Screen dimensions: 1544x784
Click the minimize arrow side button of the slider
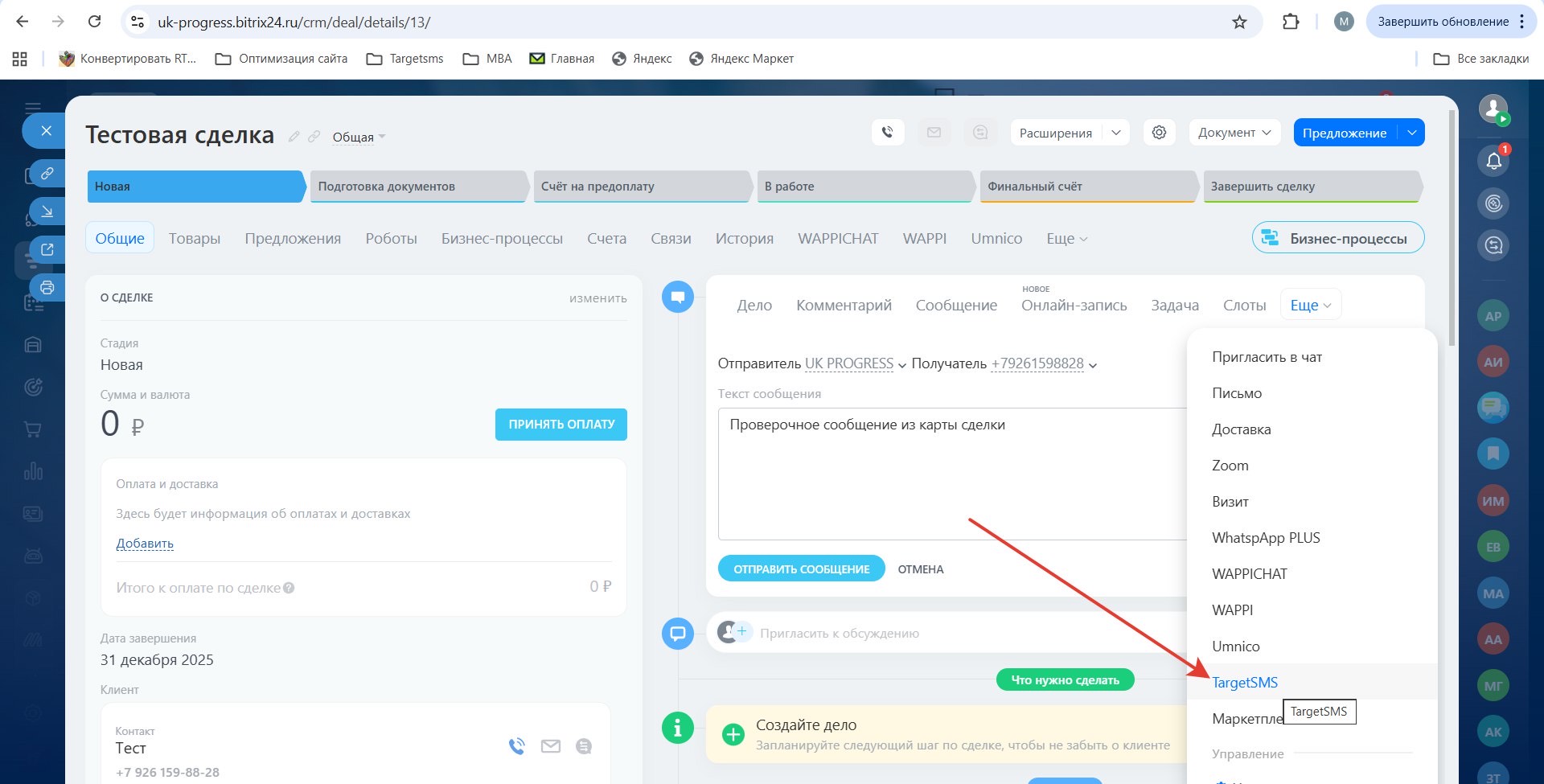[47, 211]
